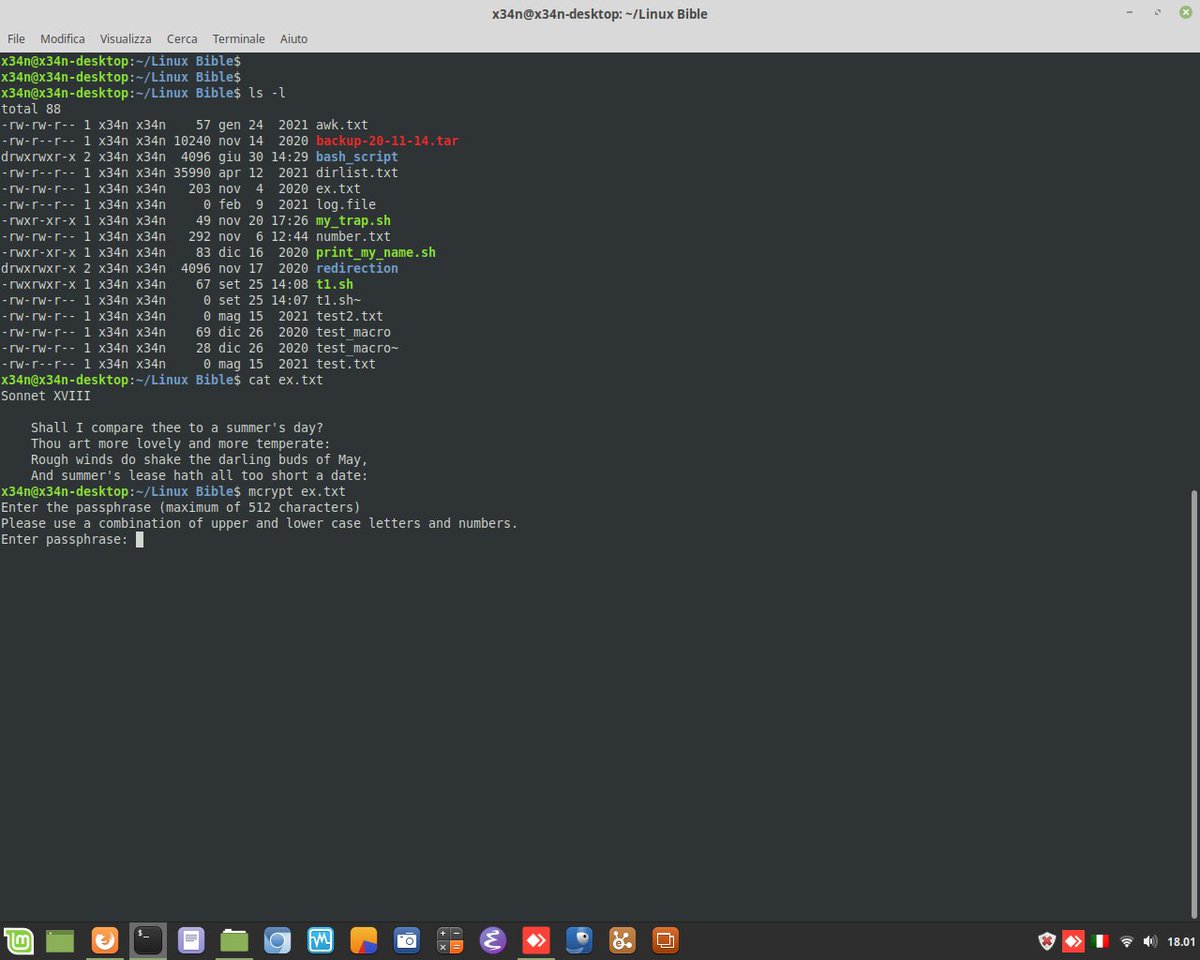The height and width of the screenshot is (960, 1200).
Task: Open the screenshot tool from the taskbar
Action: point(406,940)
